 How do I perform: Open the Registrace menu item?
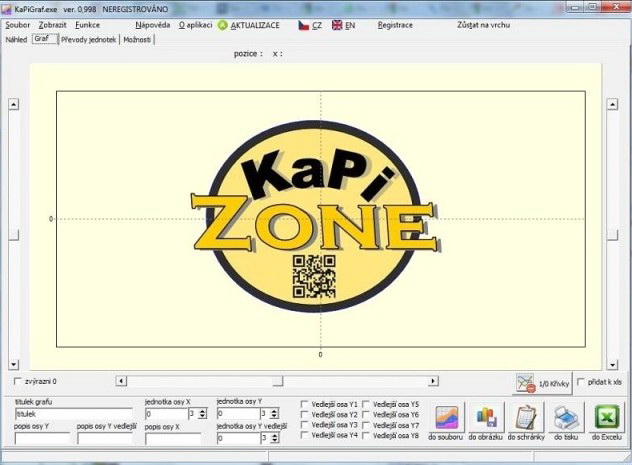pos(395,25)
